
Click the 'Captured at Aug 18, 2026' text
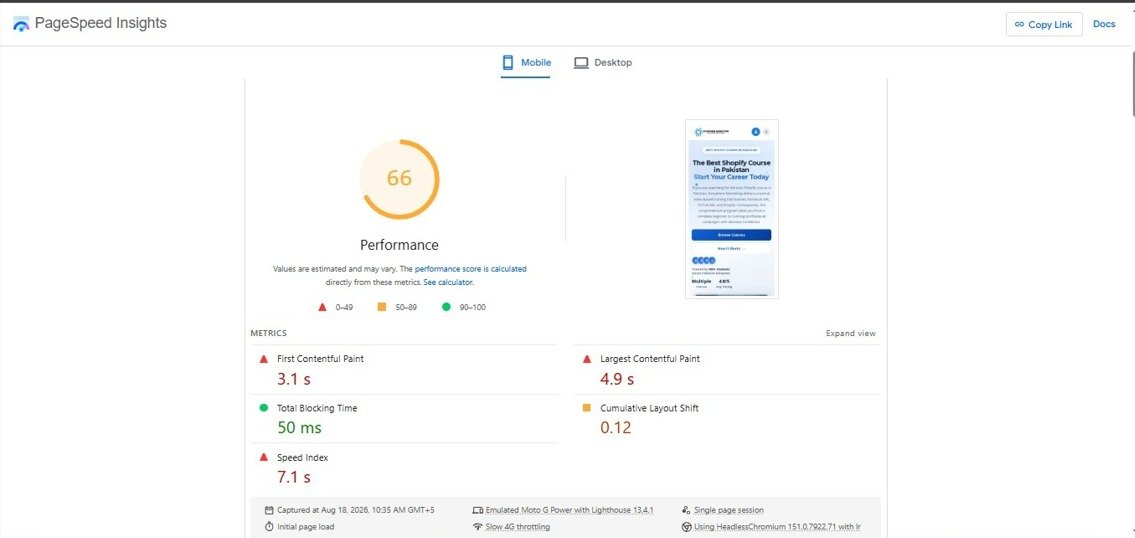(x=355, y=510)
